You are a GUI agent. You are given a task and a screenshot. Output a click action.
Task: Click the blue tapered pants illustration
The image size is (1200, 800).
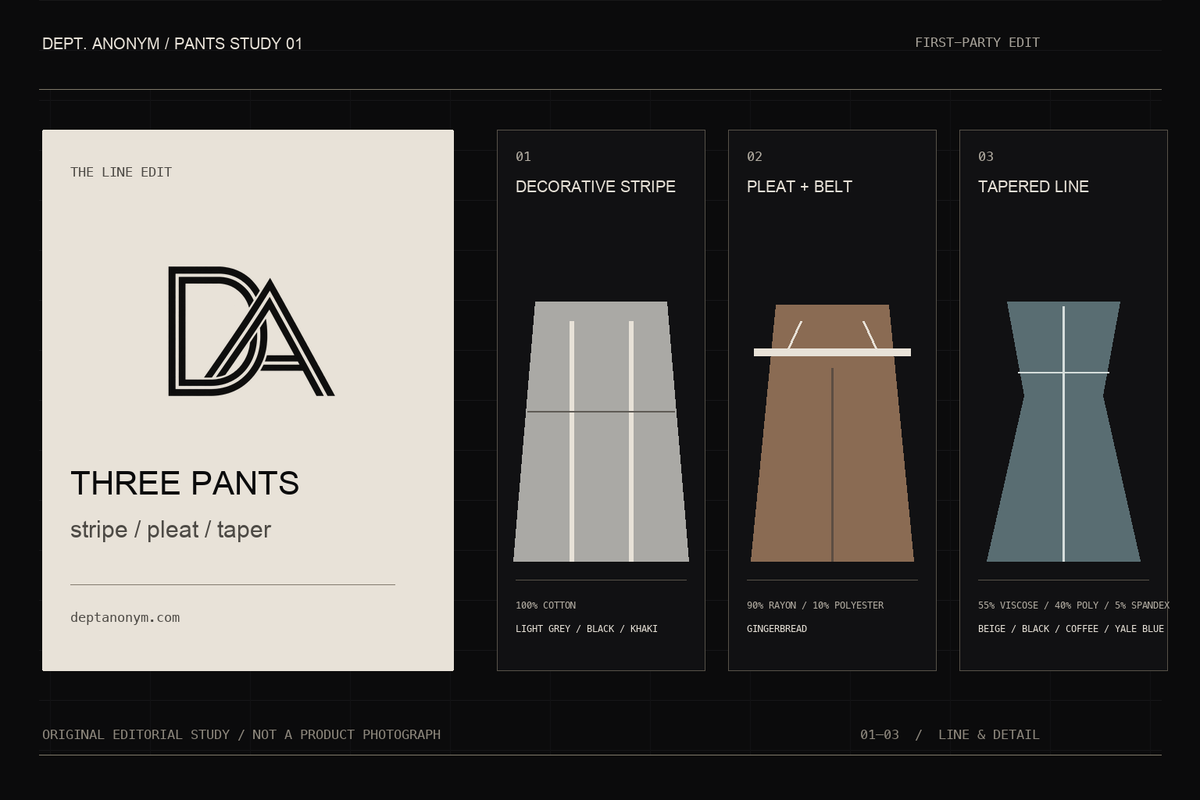(1063, 431)
